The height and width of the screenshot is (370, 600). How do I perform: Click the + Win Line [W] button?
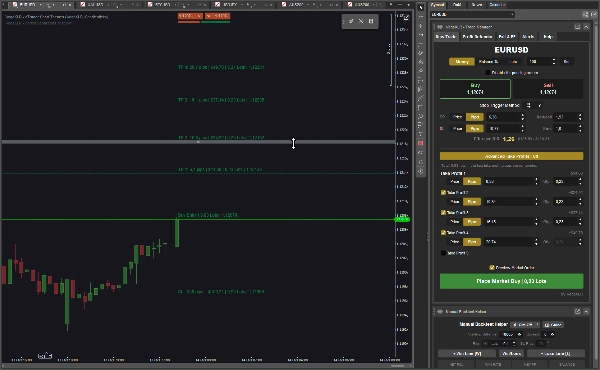point(467,354)
